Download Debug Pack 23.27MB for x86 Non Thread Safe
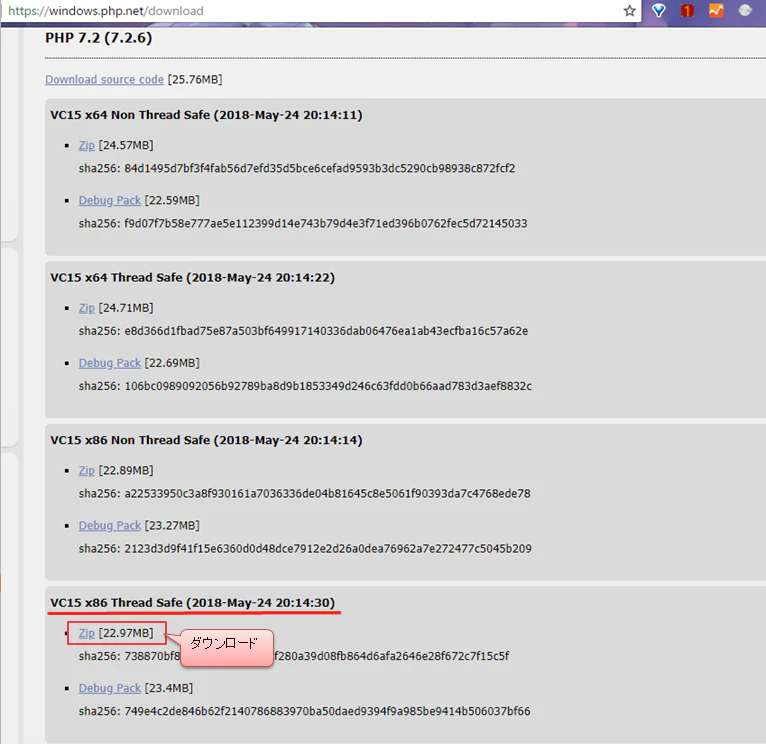The height and width of the screenshot is (744, 766). (x=109, y=526)
